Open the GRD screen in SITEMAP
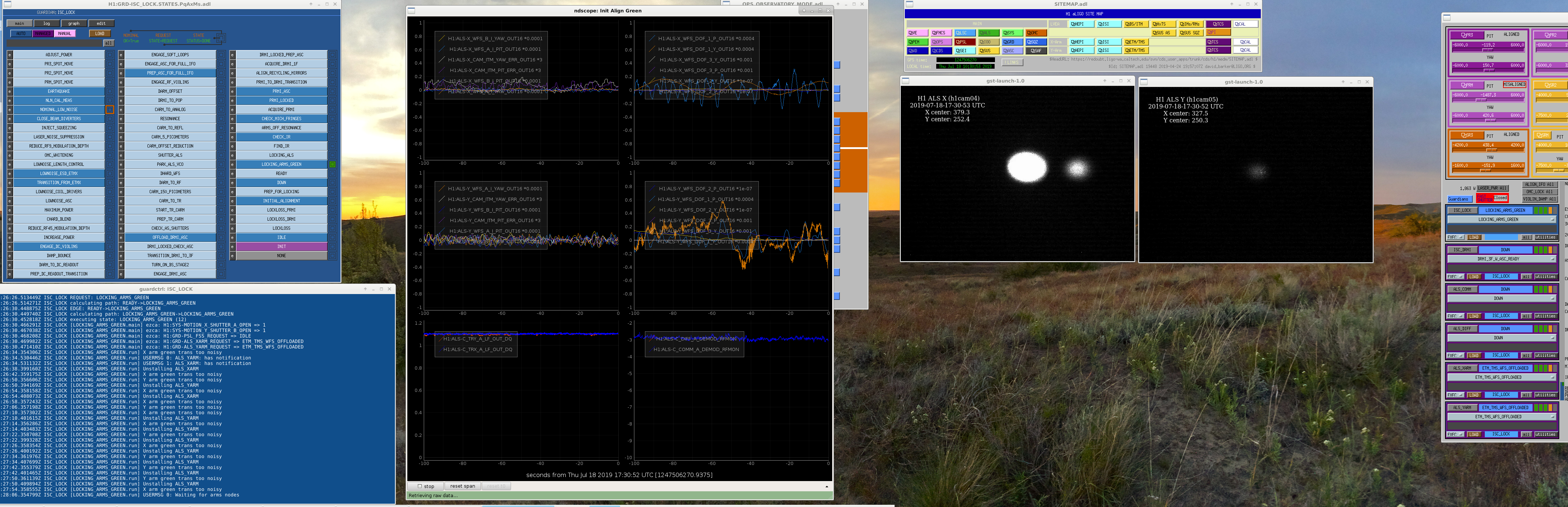1568x507 pixels. (1012, 42)
